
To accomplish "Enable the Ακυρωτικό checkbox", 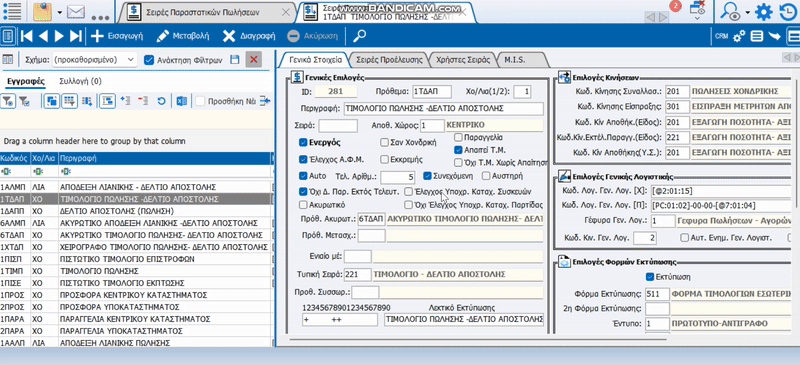I will (x=304, y=205).
